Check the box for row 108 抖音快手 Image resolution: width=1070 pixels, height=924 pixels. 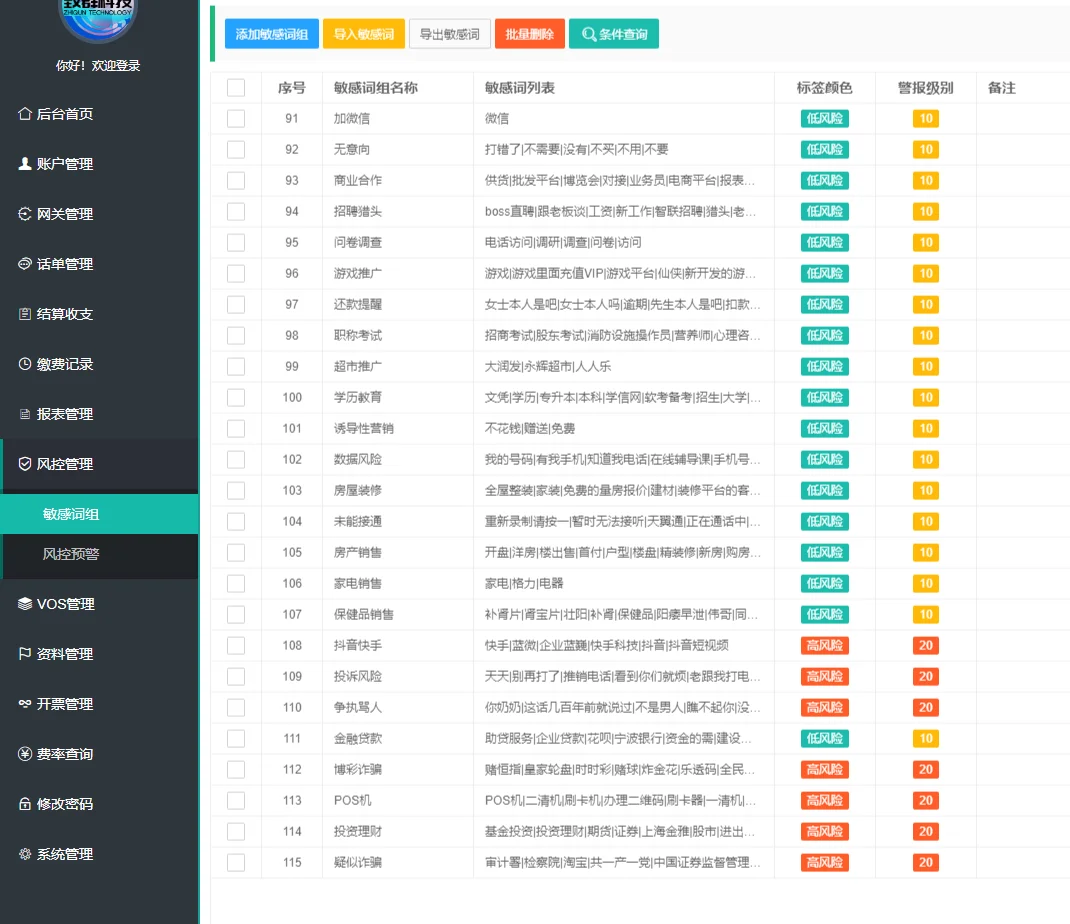click(236, 645)
